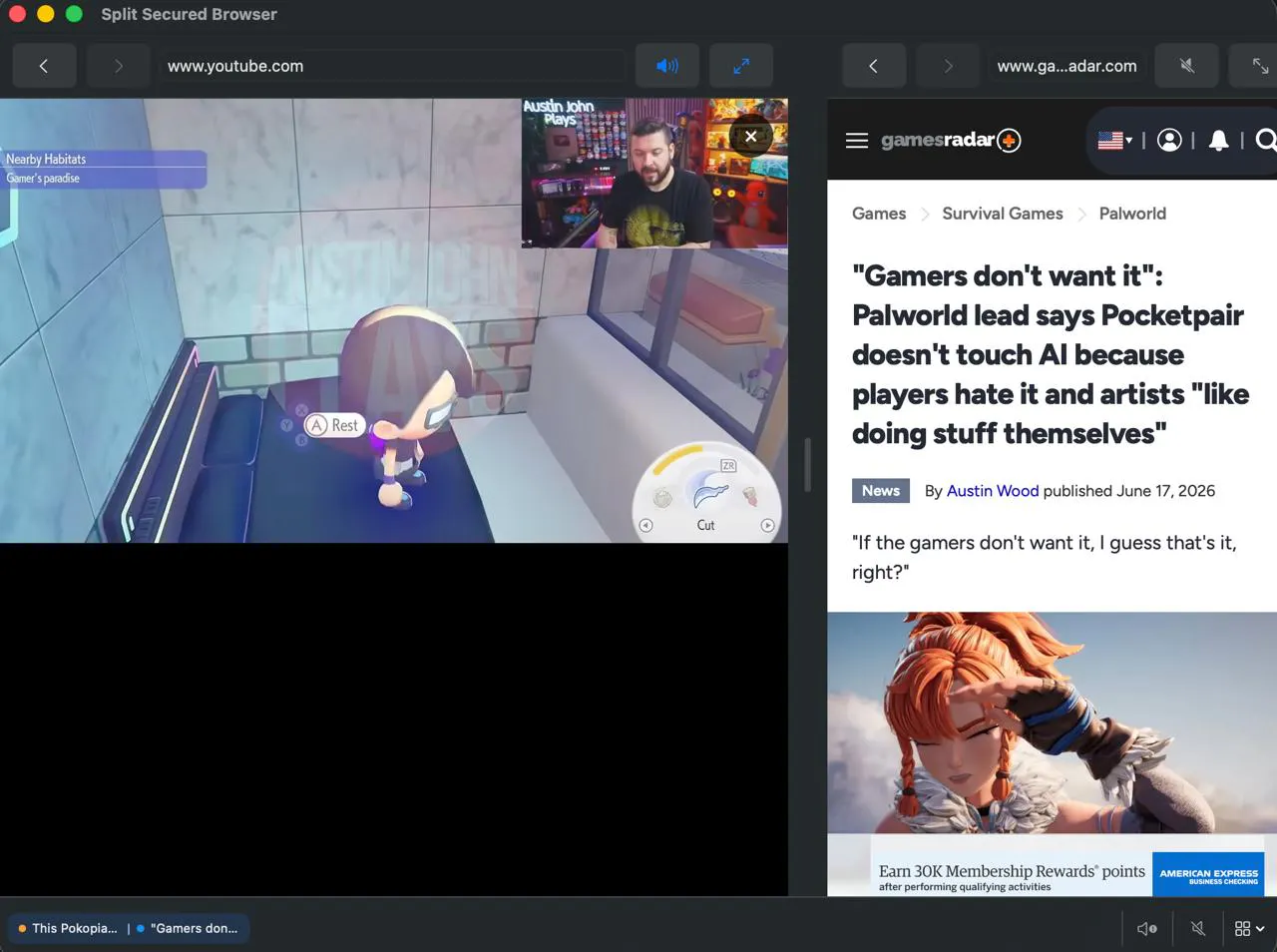Open the Survival Games breadcrumb
The image size is (1277, 952).
(1003, 214)
